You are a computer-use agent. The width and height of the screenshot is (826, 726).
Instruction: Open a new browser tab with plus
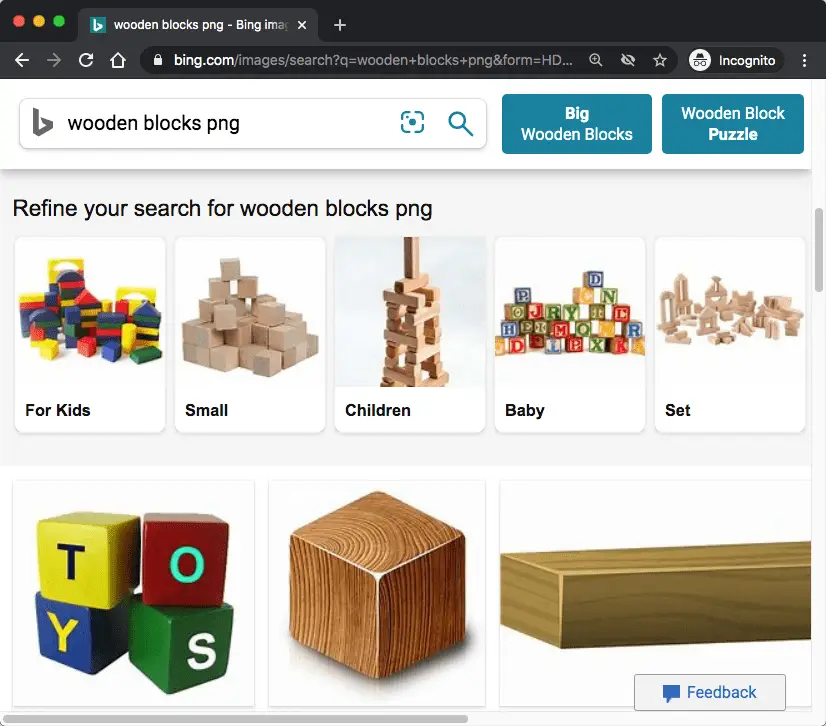coord(340,25)
